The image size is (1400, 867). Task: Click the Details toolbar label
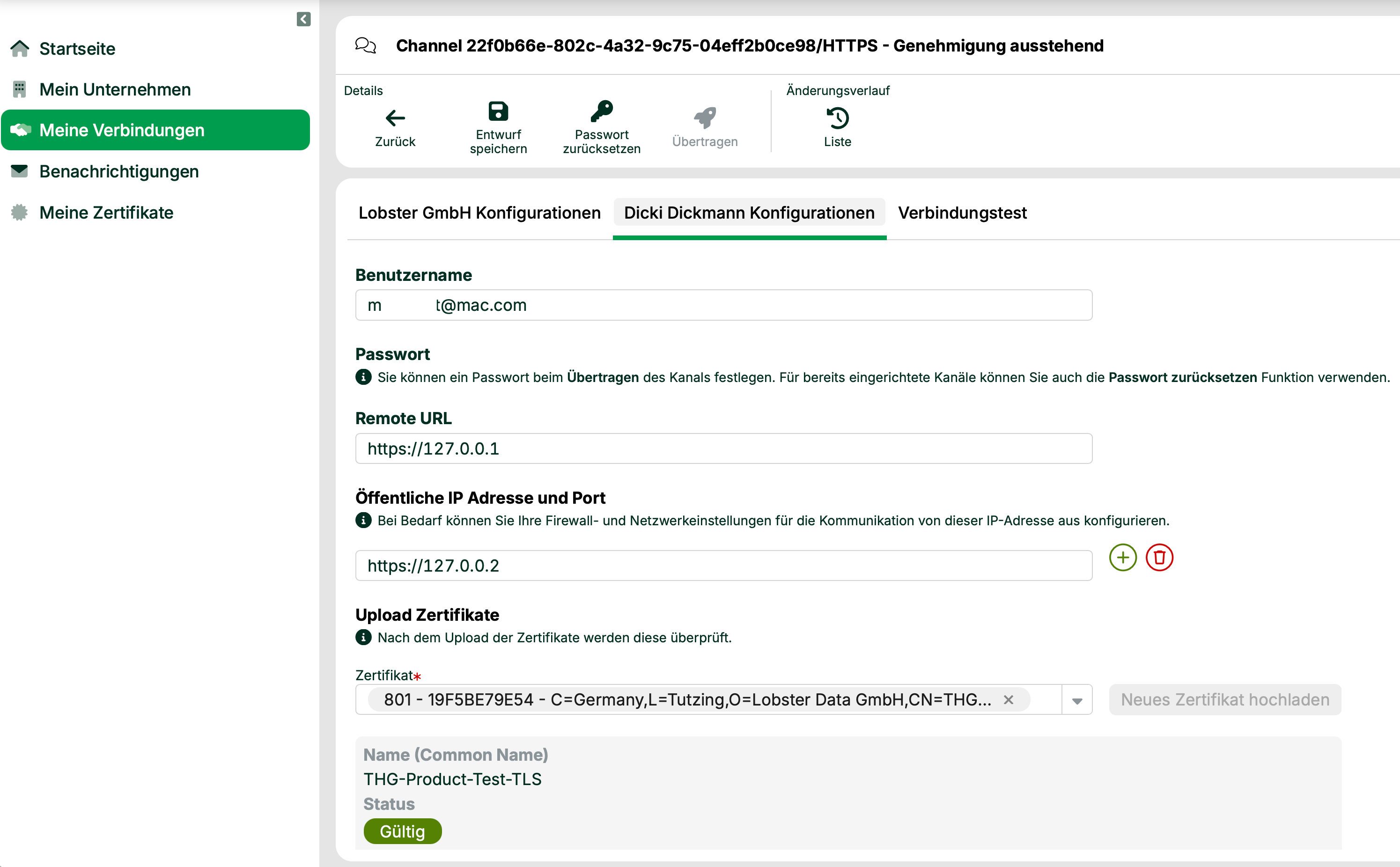(x=363, y=90)
